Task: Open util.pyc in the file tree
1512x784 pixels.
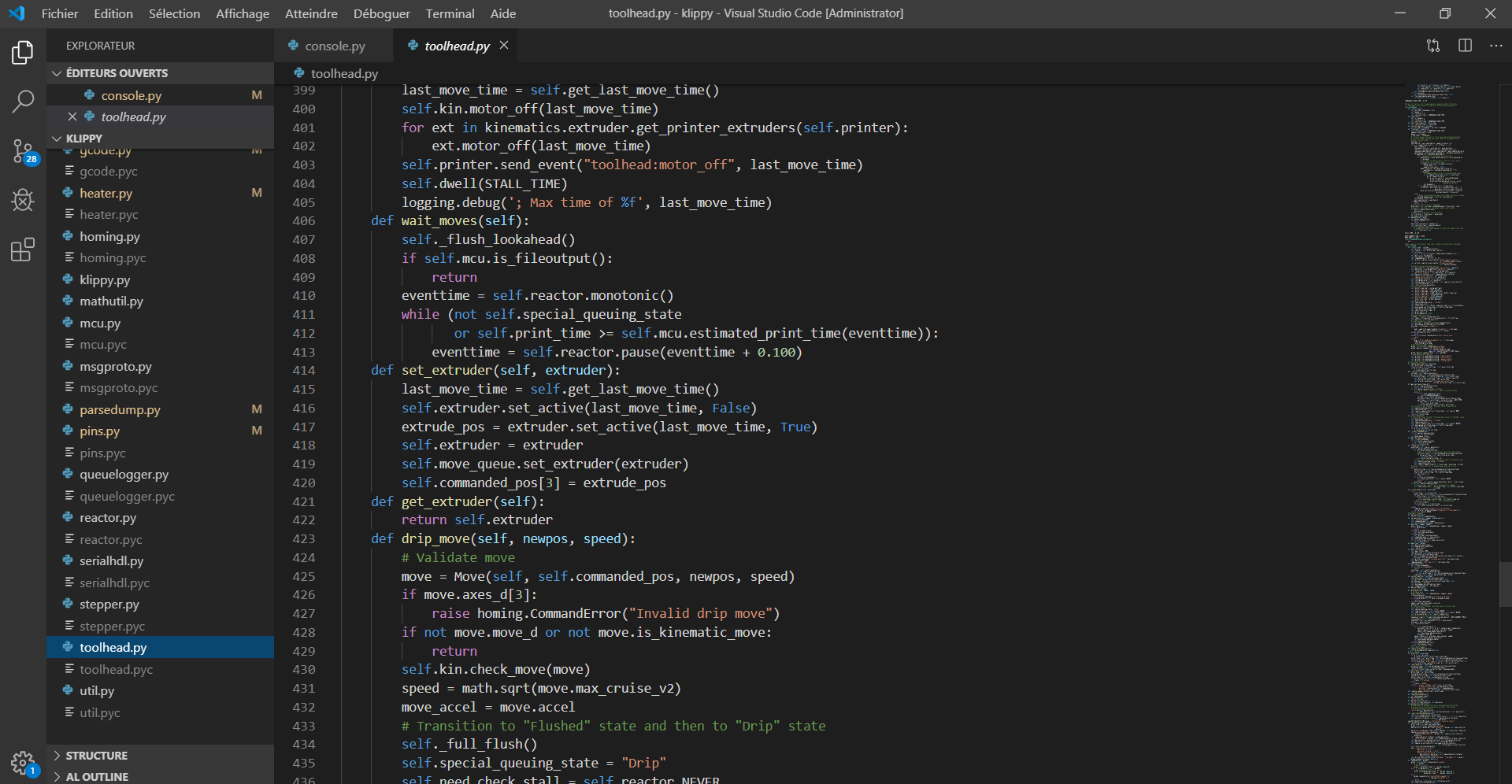Action: 161,712
